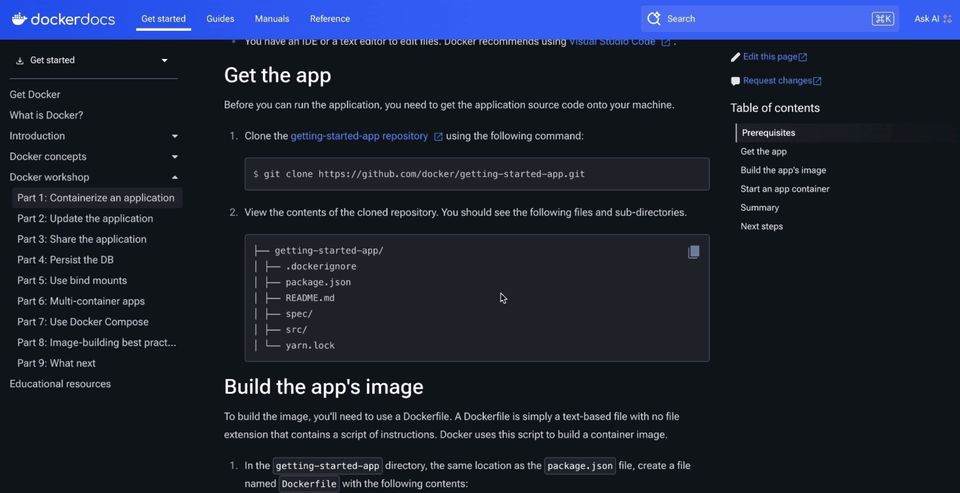The height and width of the screenshot is (493, 960).
Task: Click '.dockerignore' in the file tree
Action: 321,266
